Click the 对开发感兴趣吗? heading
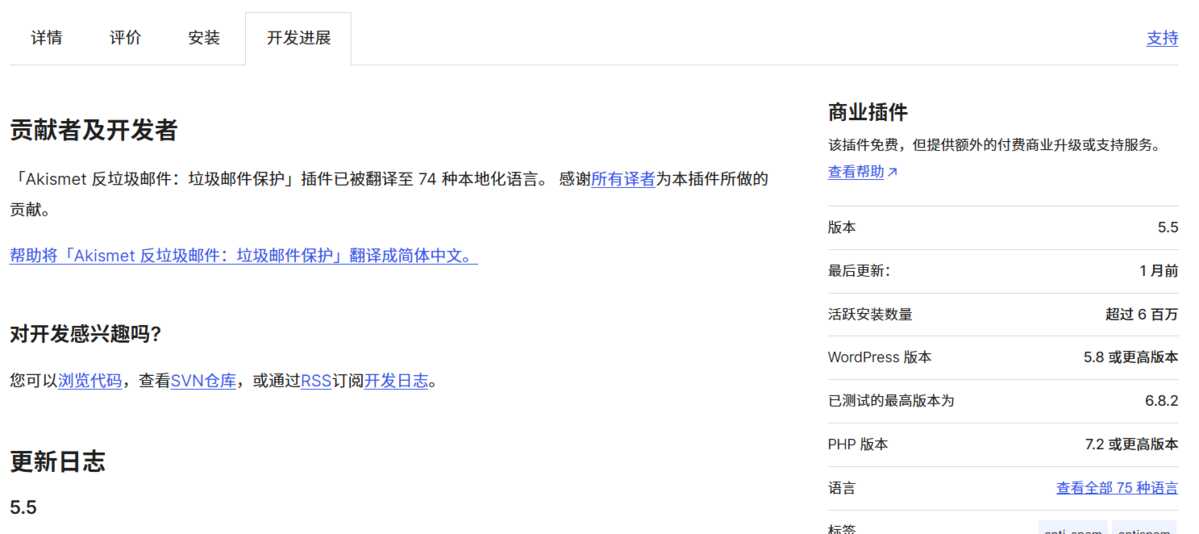This screenshot has height=534, width=1199. click(x=86, y=334)
